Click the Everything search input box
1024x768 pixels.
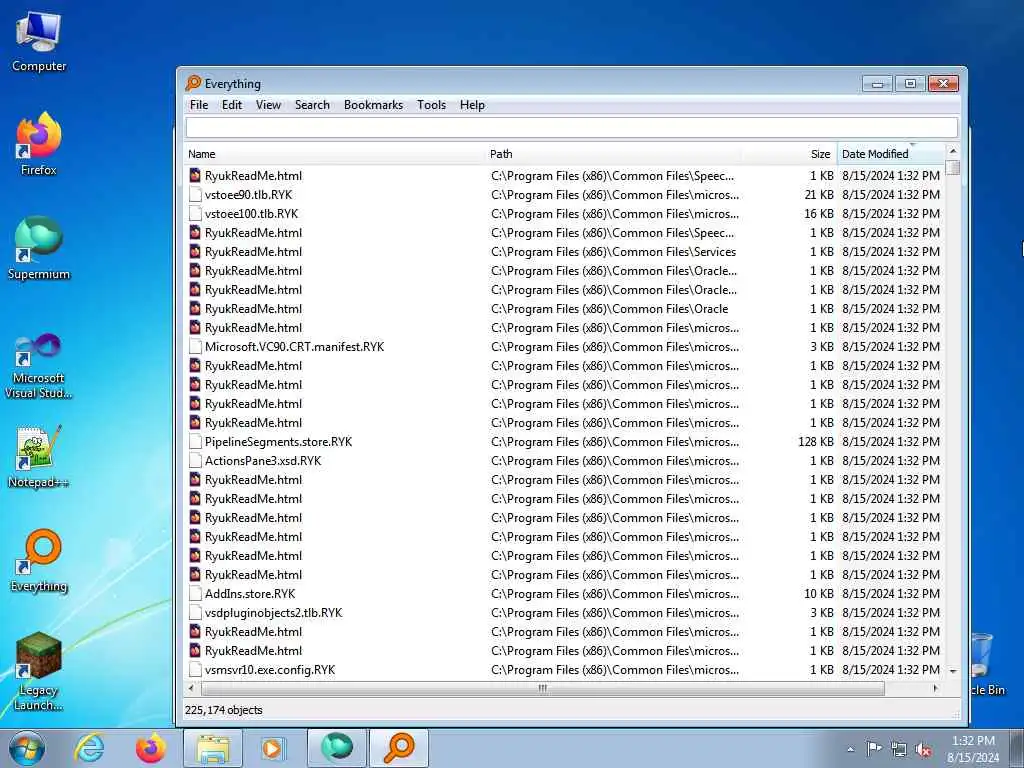(571, 127)
